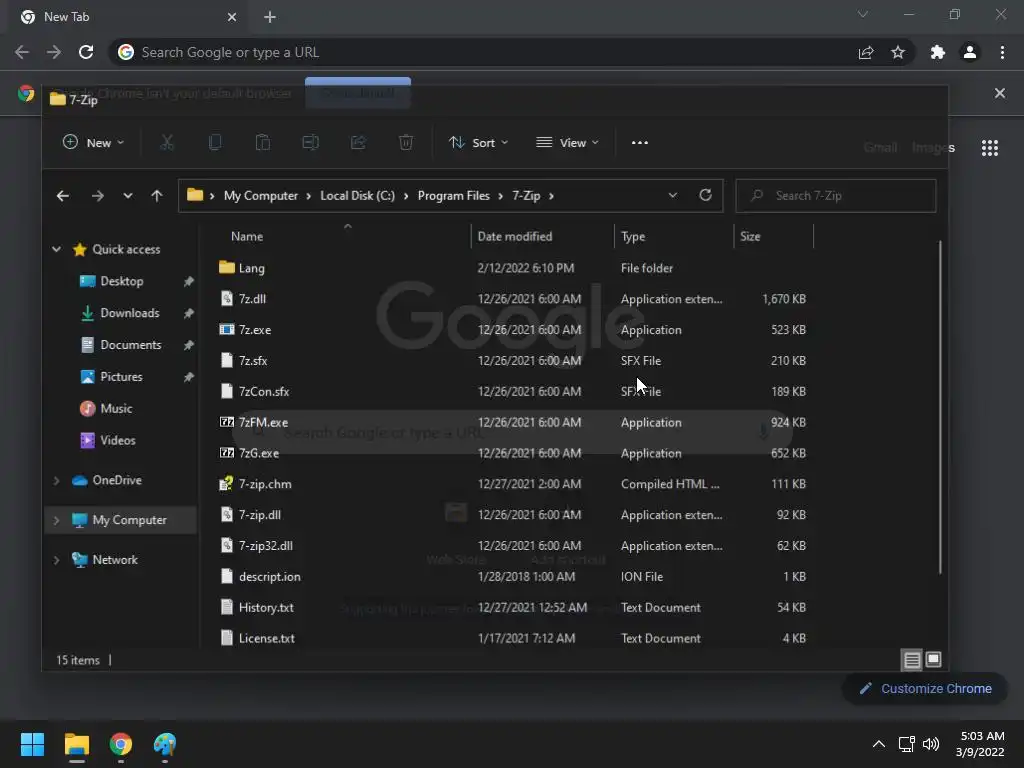Bookmark this tab with the star icon
The image size is (1024, 768).
pos(898,52)
